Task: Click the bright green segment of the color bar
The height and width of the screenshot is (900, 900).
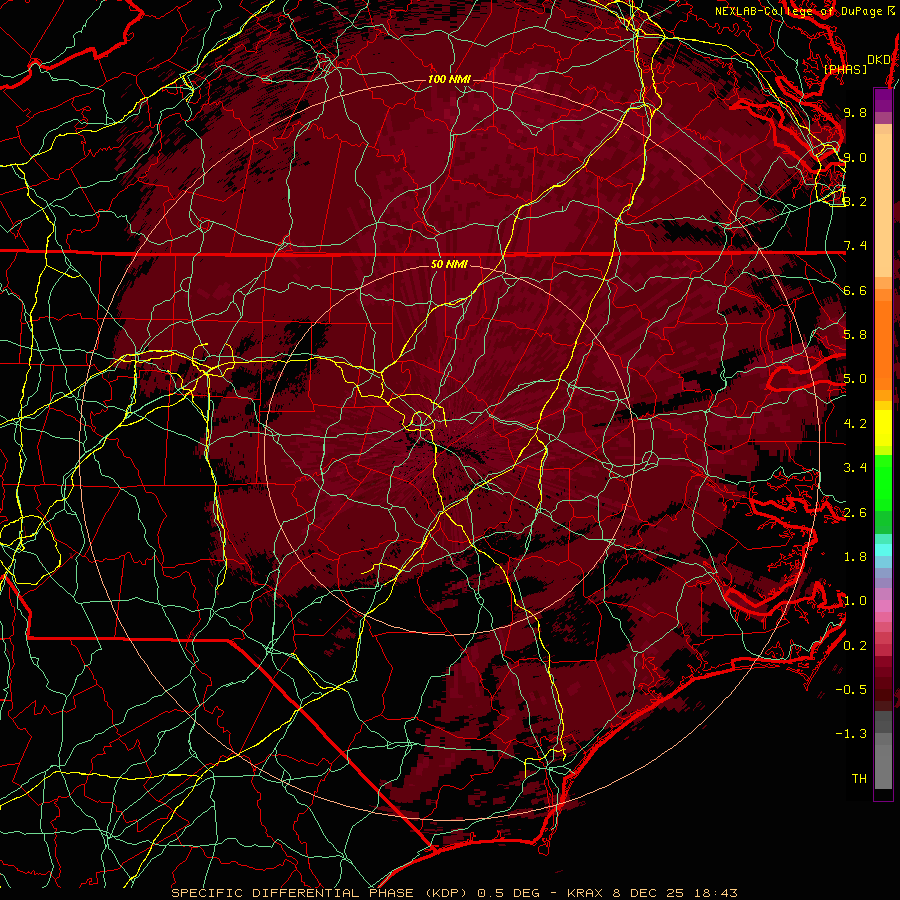Action: pos(883,482)
